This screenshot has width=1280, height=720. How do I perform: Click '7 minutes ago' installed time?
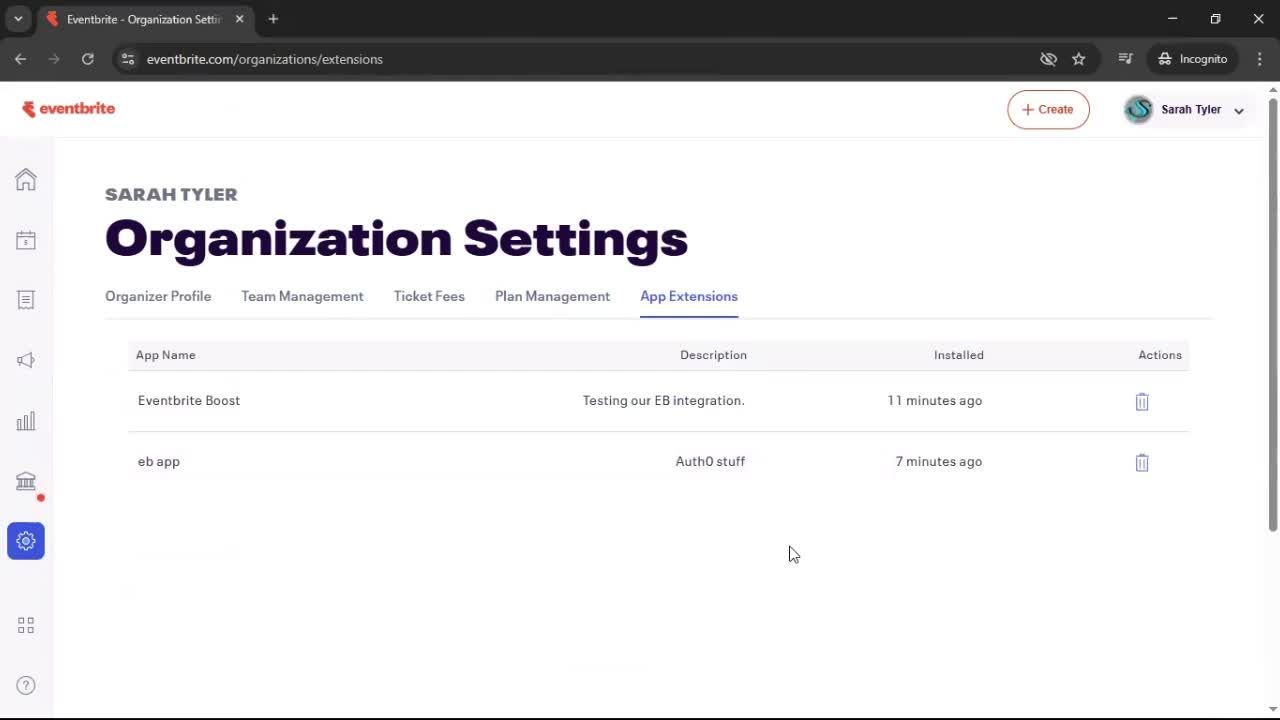(939, 461)
